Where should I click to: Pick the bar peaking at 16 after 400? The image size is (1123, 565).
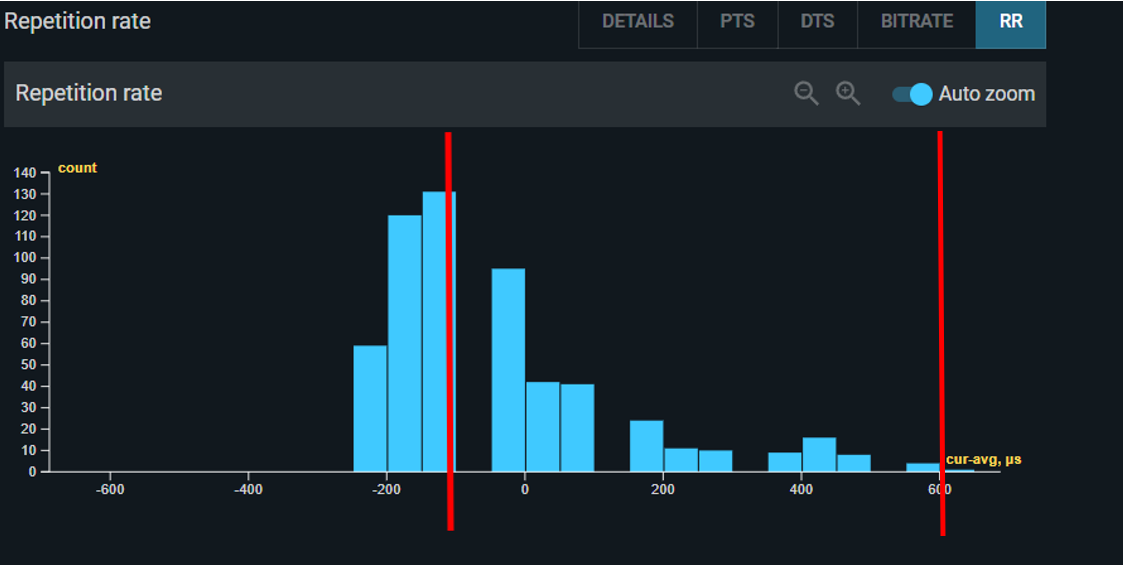[819, 454]
